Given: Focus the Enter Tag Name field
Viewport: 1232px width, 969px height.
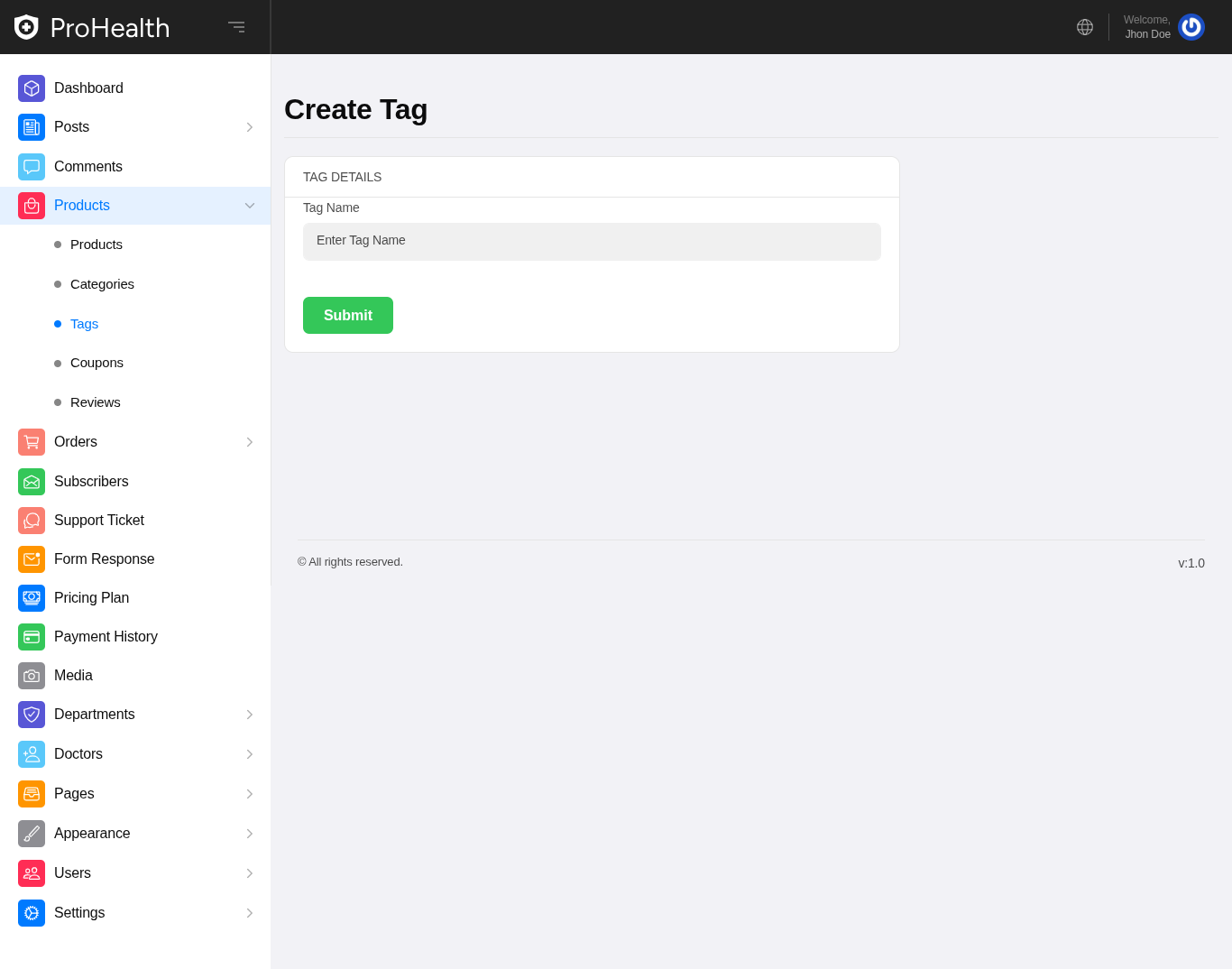Looking at the screenshot, I should pyautogui.click(x=592, y=242).
